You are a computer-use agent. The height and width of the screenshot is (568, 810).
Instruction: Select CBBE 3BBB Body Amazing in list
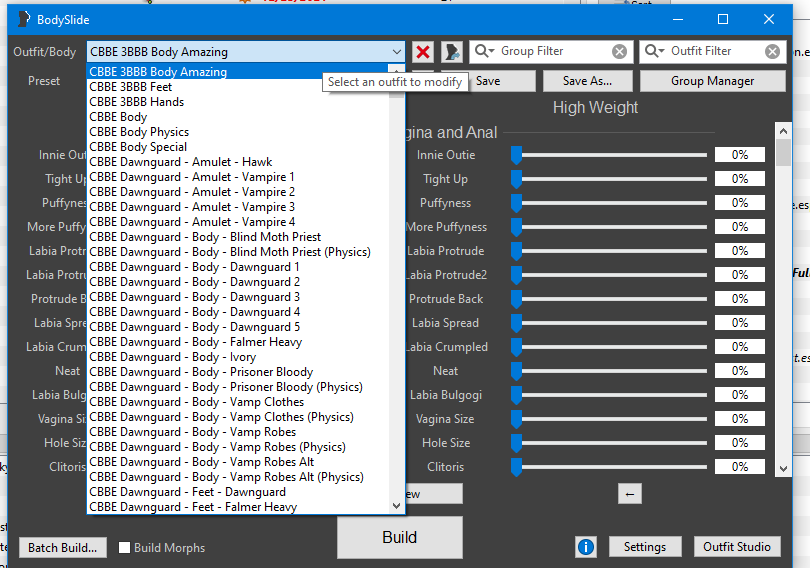pos(237,72)
